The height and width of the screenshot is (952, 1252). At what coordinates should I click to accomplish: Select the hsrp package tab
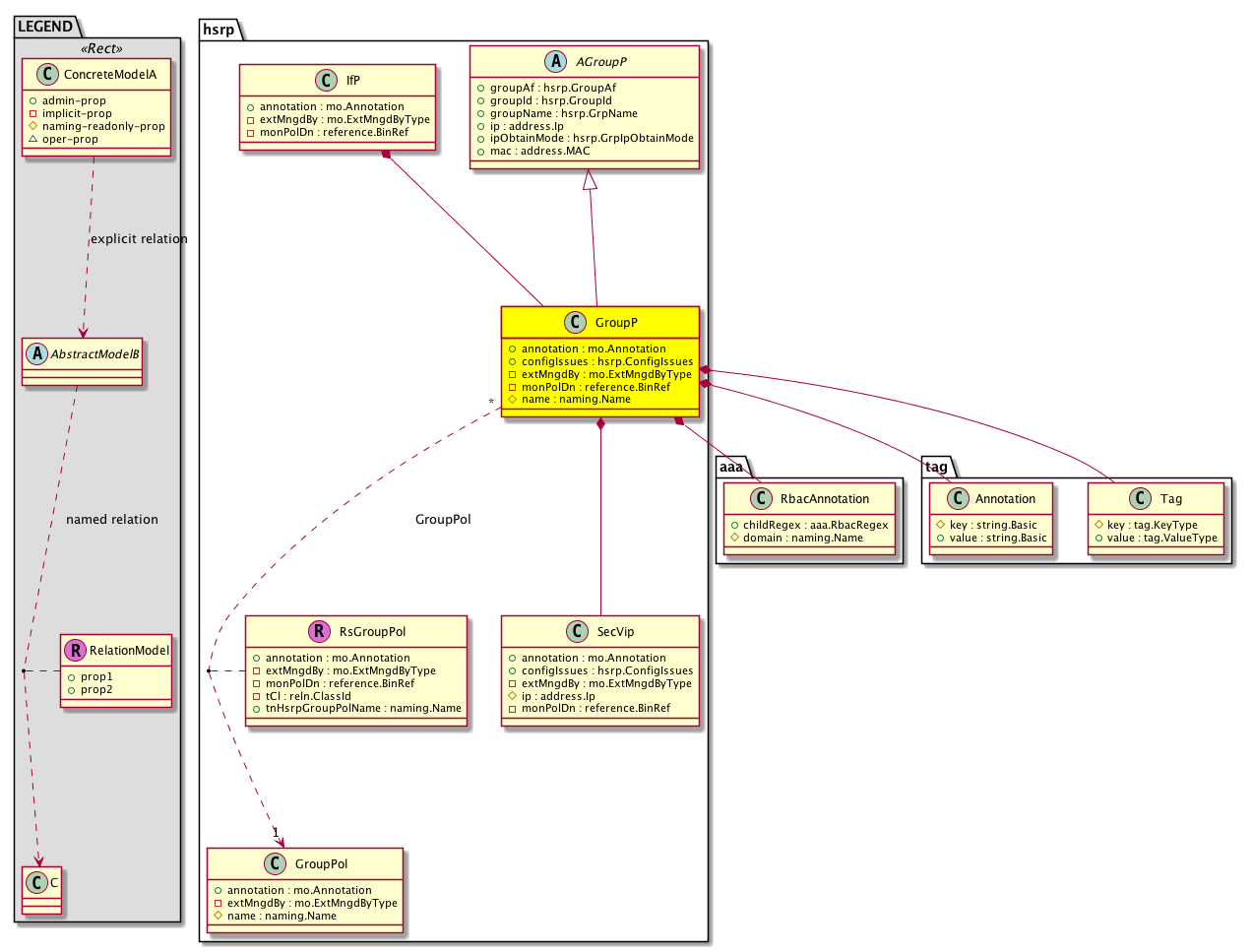[x=219, y=30]
